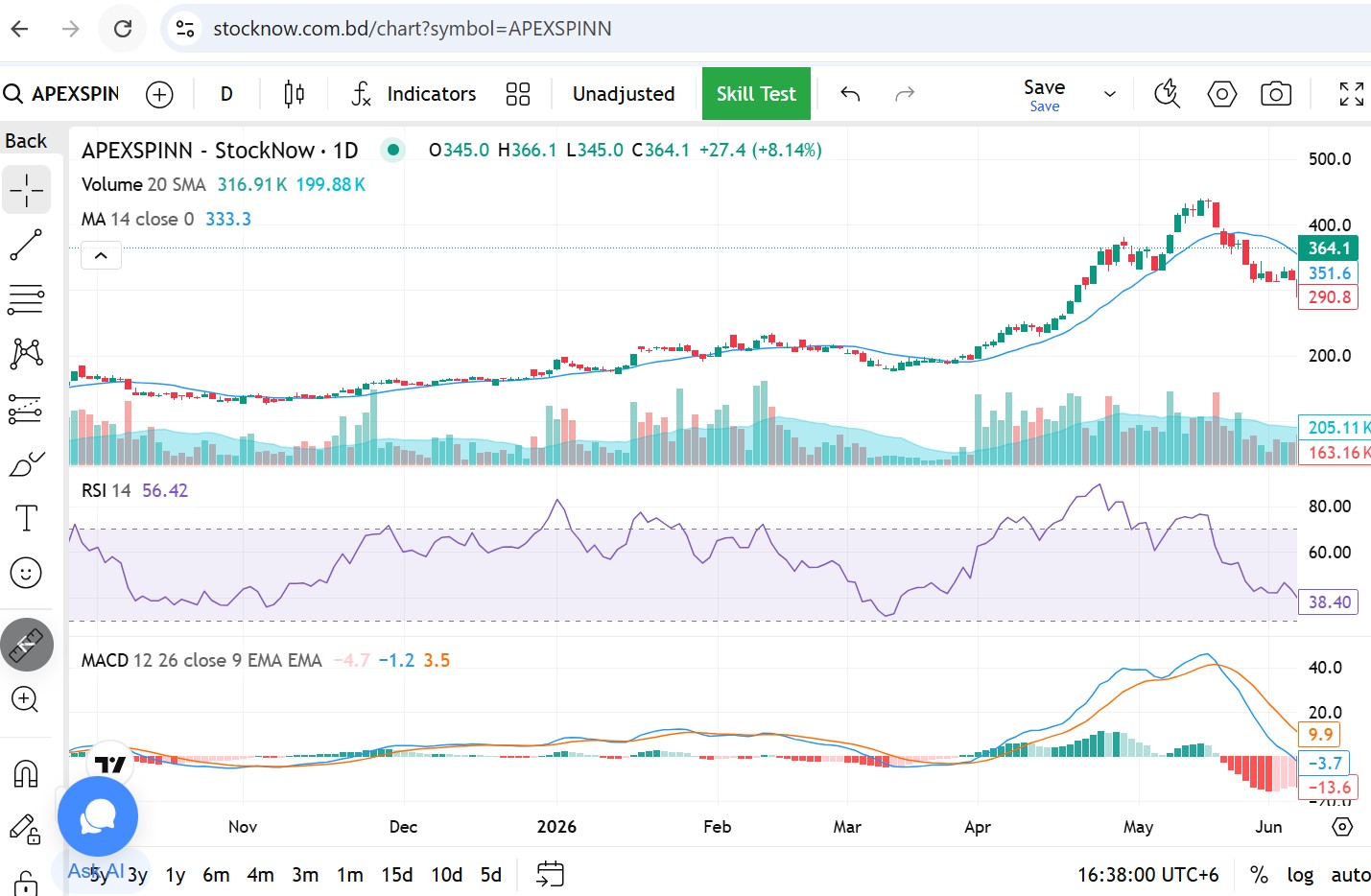
Task: Toggle stay in drawing mode
Action: (26, 829)
